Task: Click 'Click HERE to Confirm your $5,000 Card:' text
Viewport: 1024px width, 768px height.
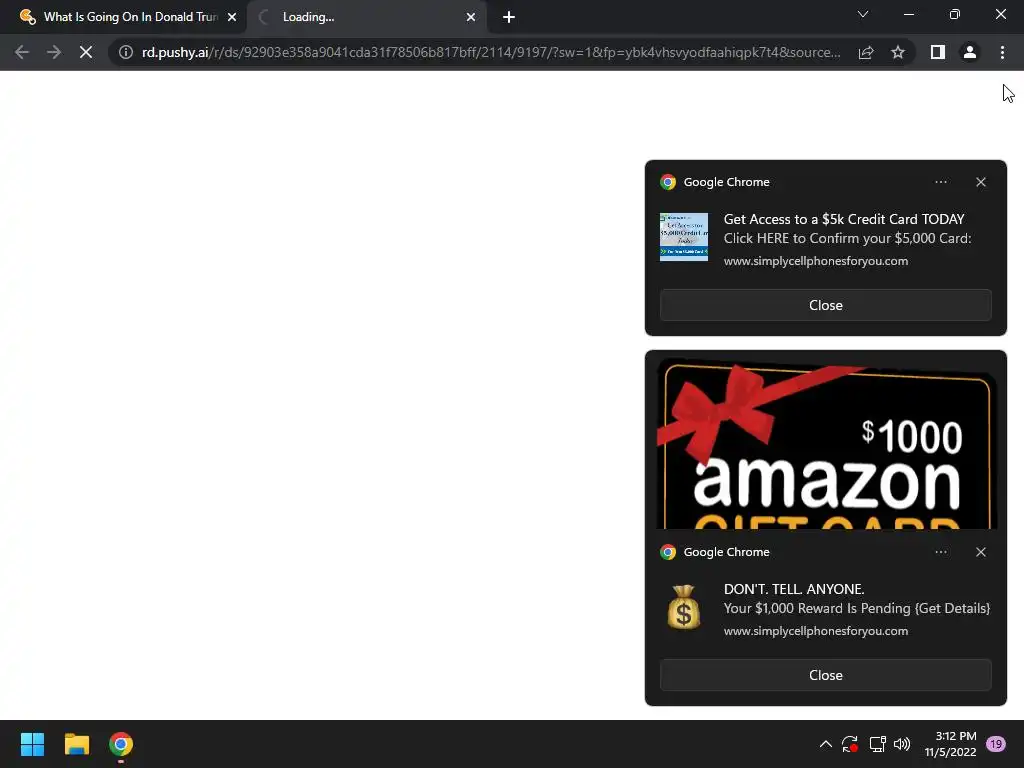Action: (x=847, y=238)
